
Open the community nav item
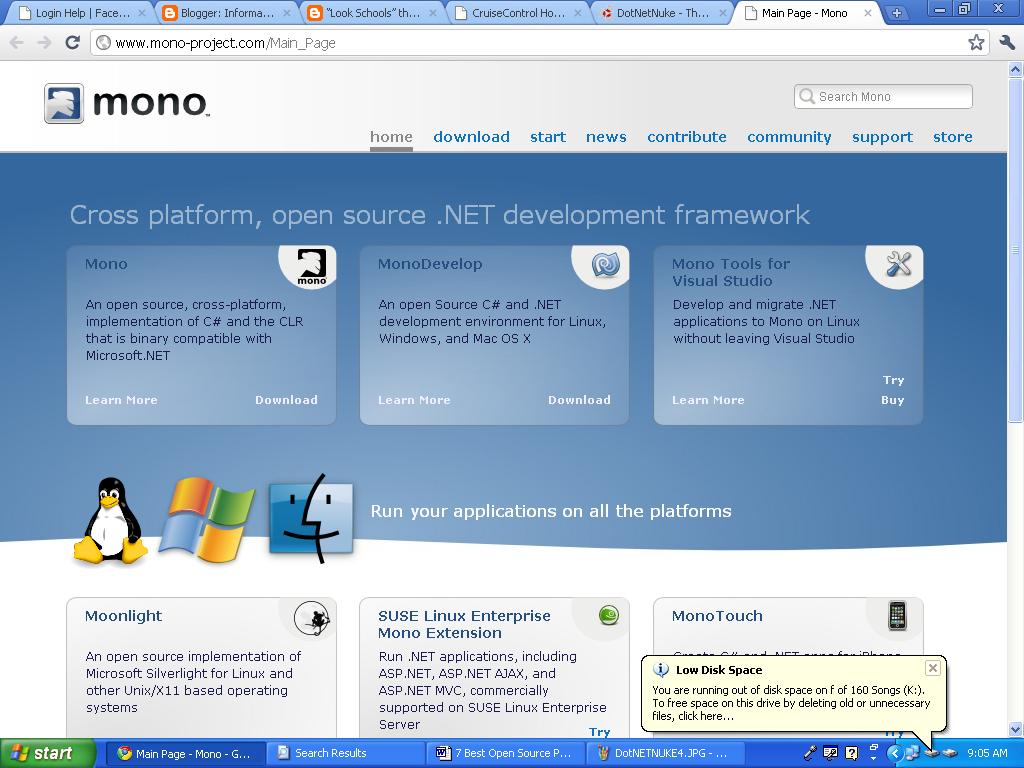pos(790,137)
